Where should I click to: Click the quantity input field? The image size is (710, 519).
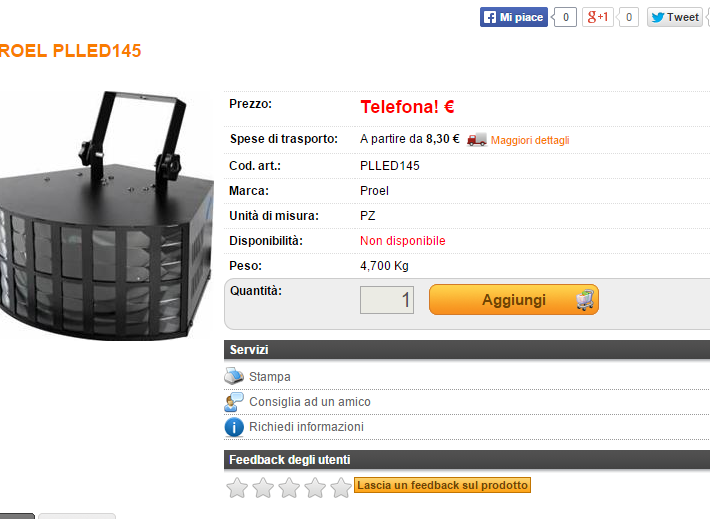(387, 300)
